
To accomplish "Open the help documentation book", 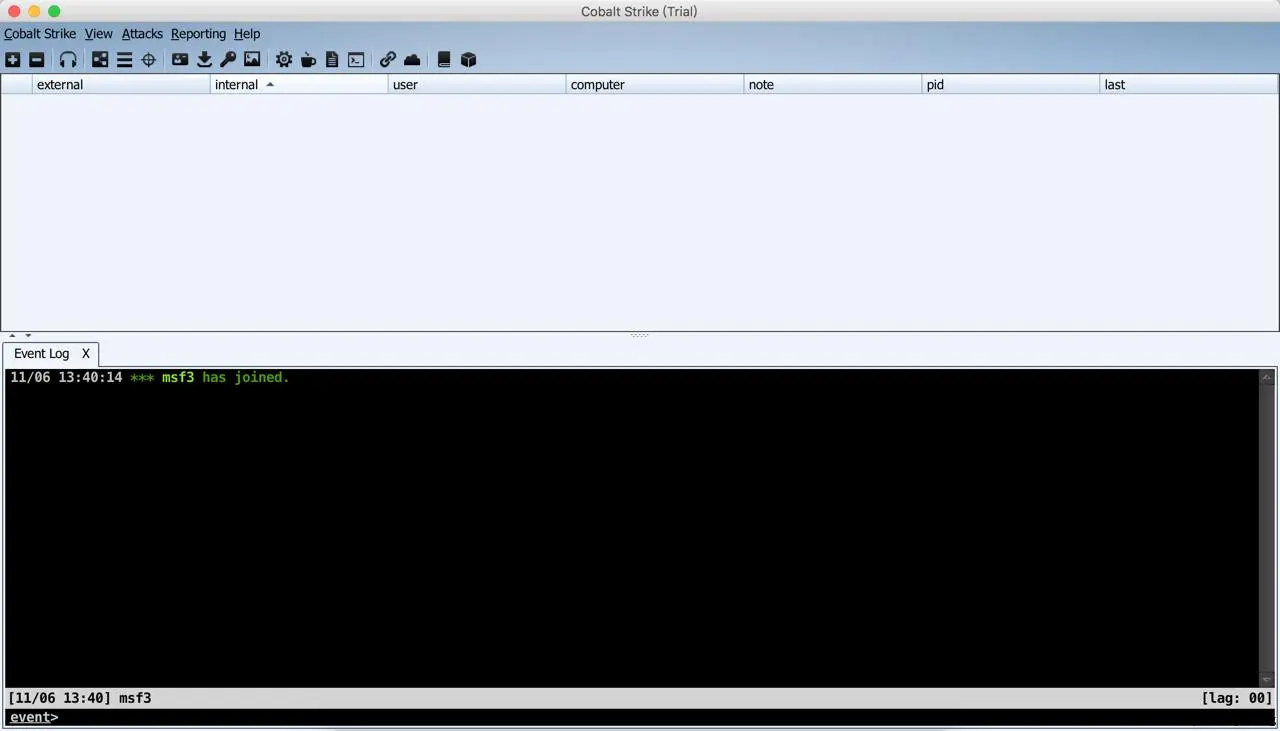I will pos(444,60).
